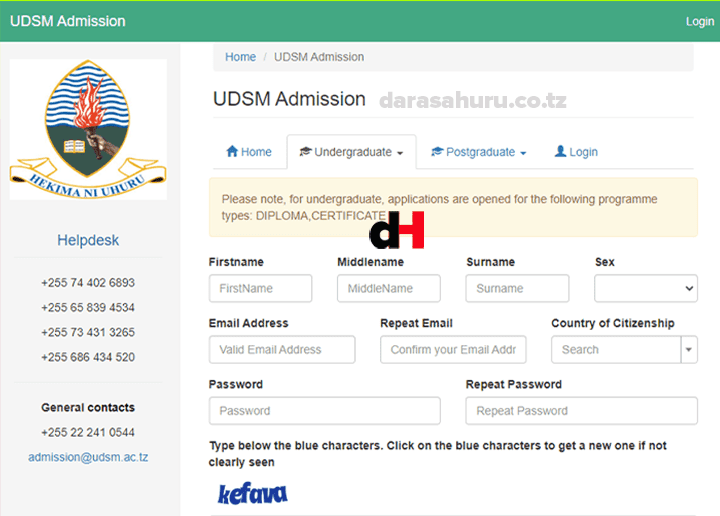The width and height of the screenshot is (720, 516).
Task: Click UDSM Admission text in breadcrumb
Action: [x=319, y=57]
